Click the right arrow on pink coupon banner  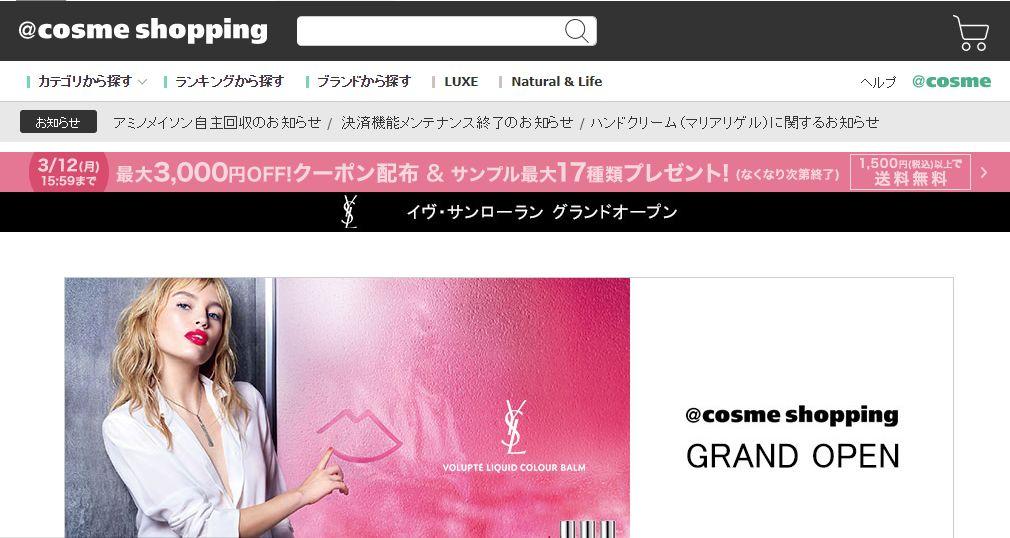pos(984,172)
